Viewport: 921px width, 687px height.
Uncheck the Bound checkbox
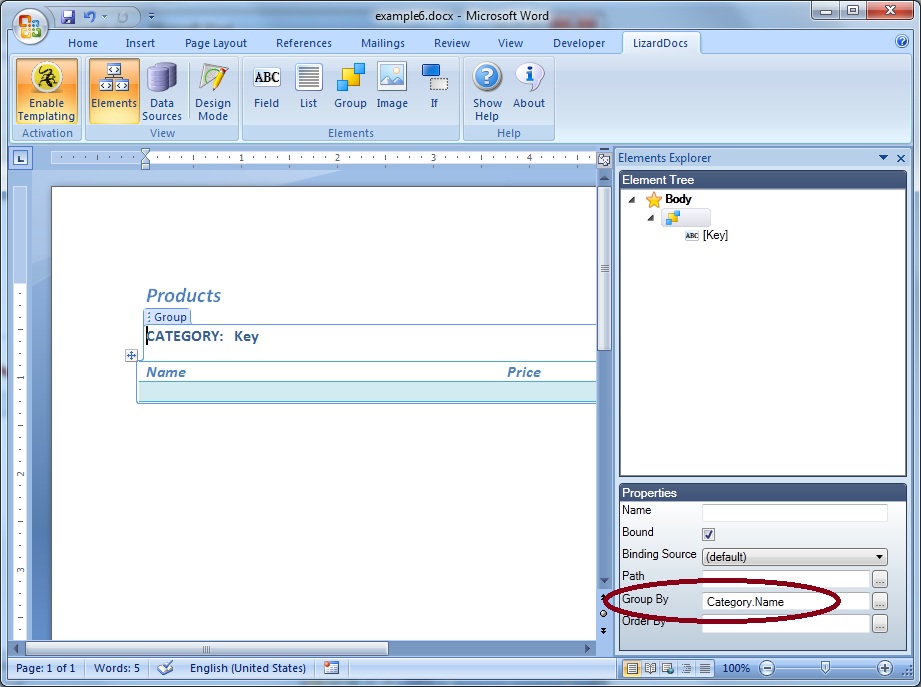(x=709, y=535)
